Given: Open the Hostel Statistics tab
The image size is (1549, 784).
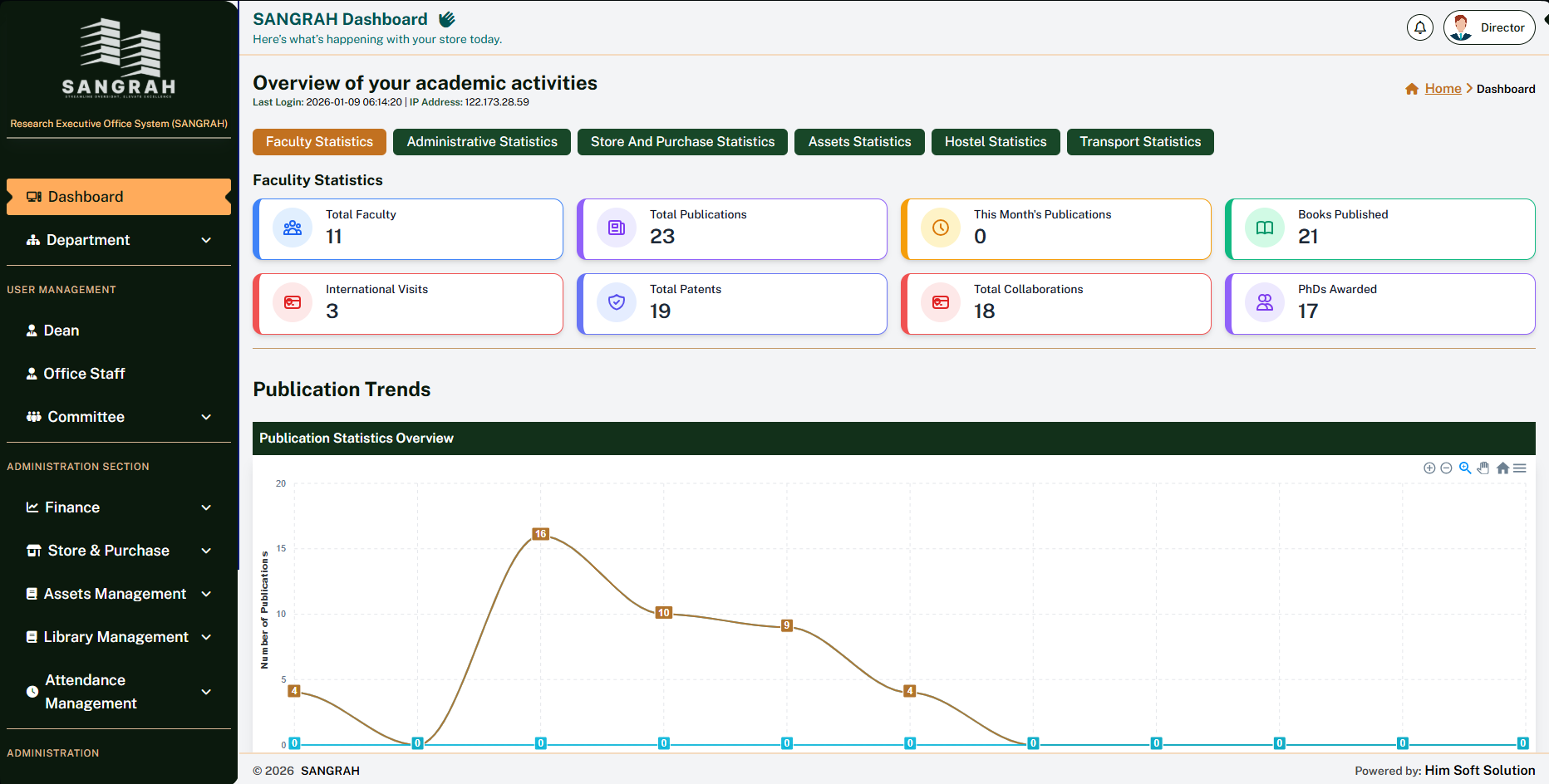Looking at the screenshot, I should (995, 142).
